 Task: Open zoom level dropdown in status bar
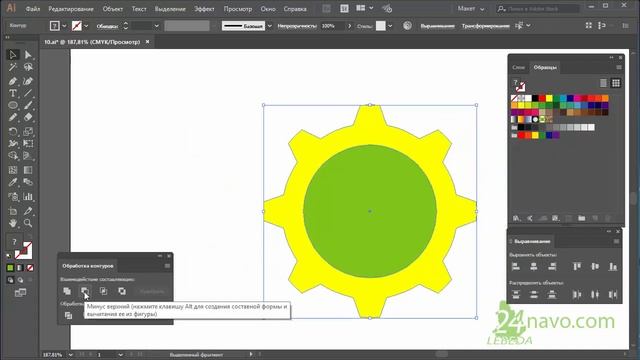pyautogui.click(x=71, y=355)
